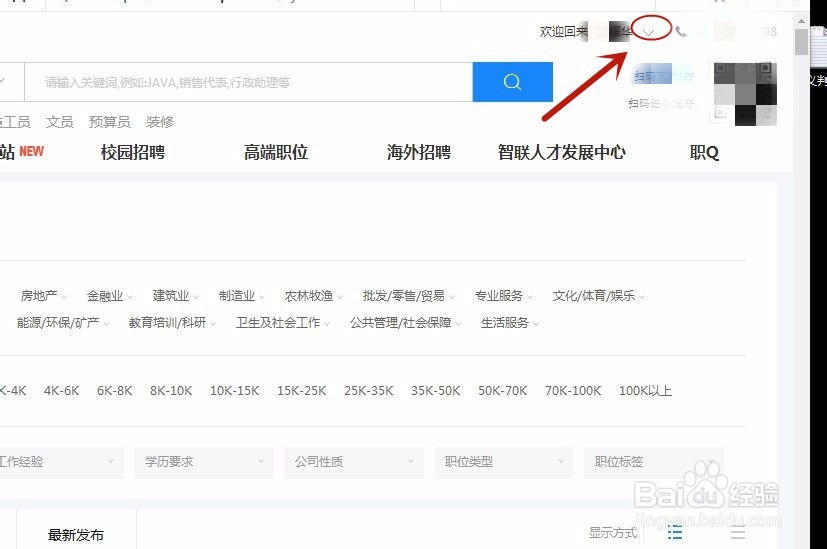
Task: Expand the 建筑业 industry filter
Action: coord(176,296)
